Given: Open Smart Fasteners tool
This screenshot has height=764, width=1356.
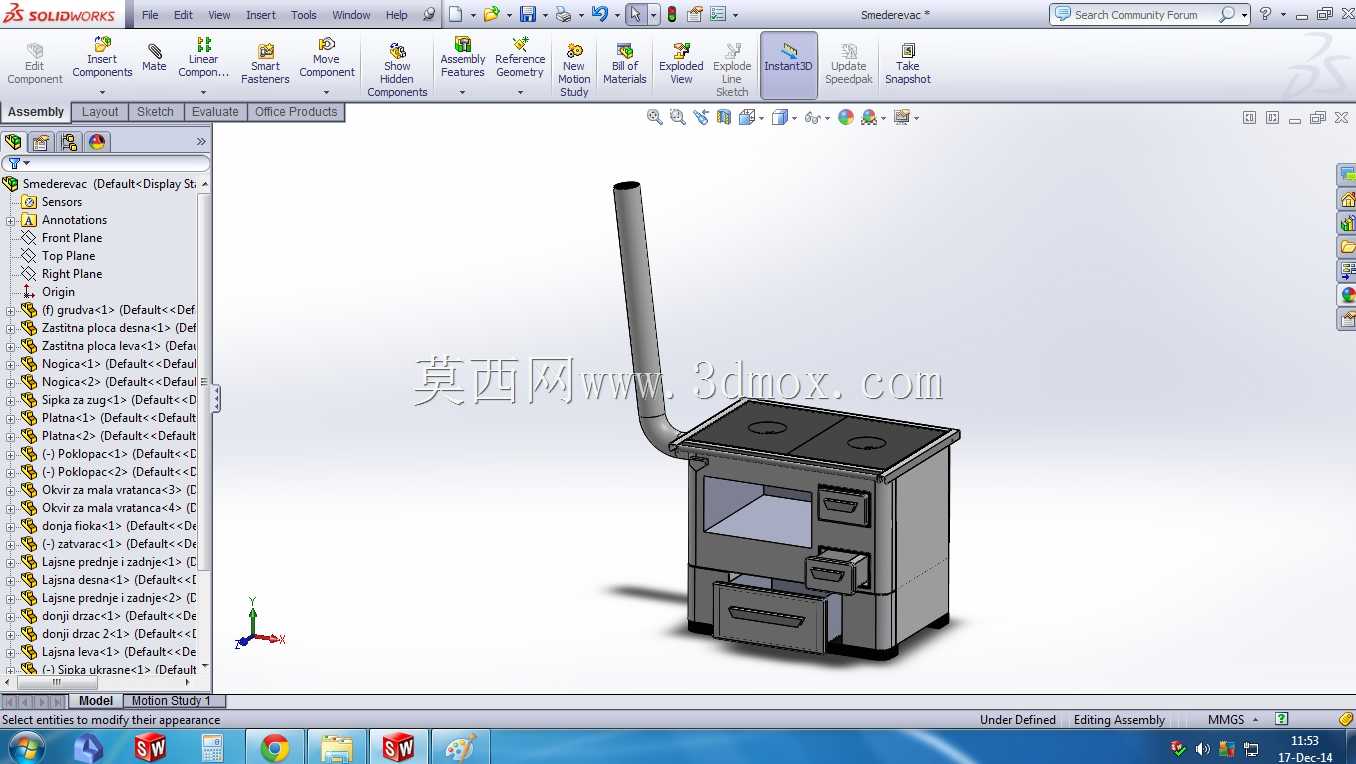Looking at the screenshot, I should (x=265, y=64).
